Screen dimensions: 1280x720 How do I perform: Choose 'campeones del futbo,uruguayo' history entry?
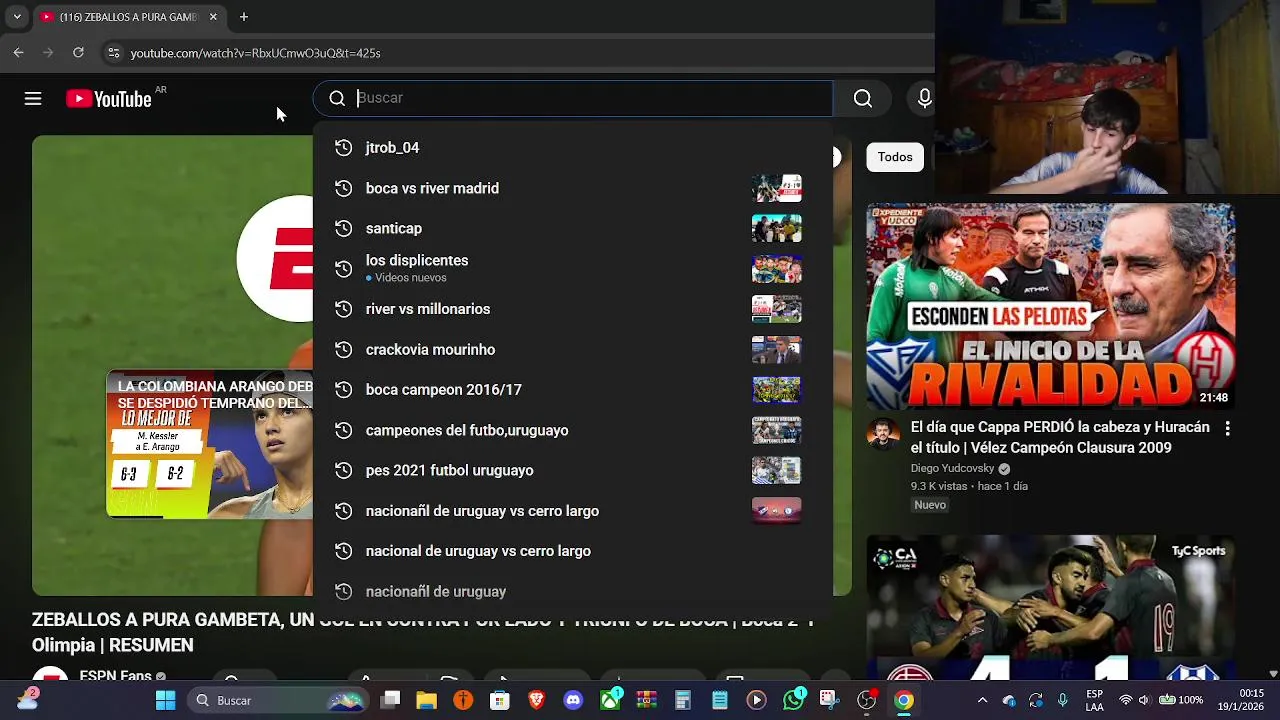[x=572, y=430]
